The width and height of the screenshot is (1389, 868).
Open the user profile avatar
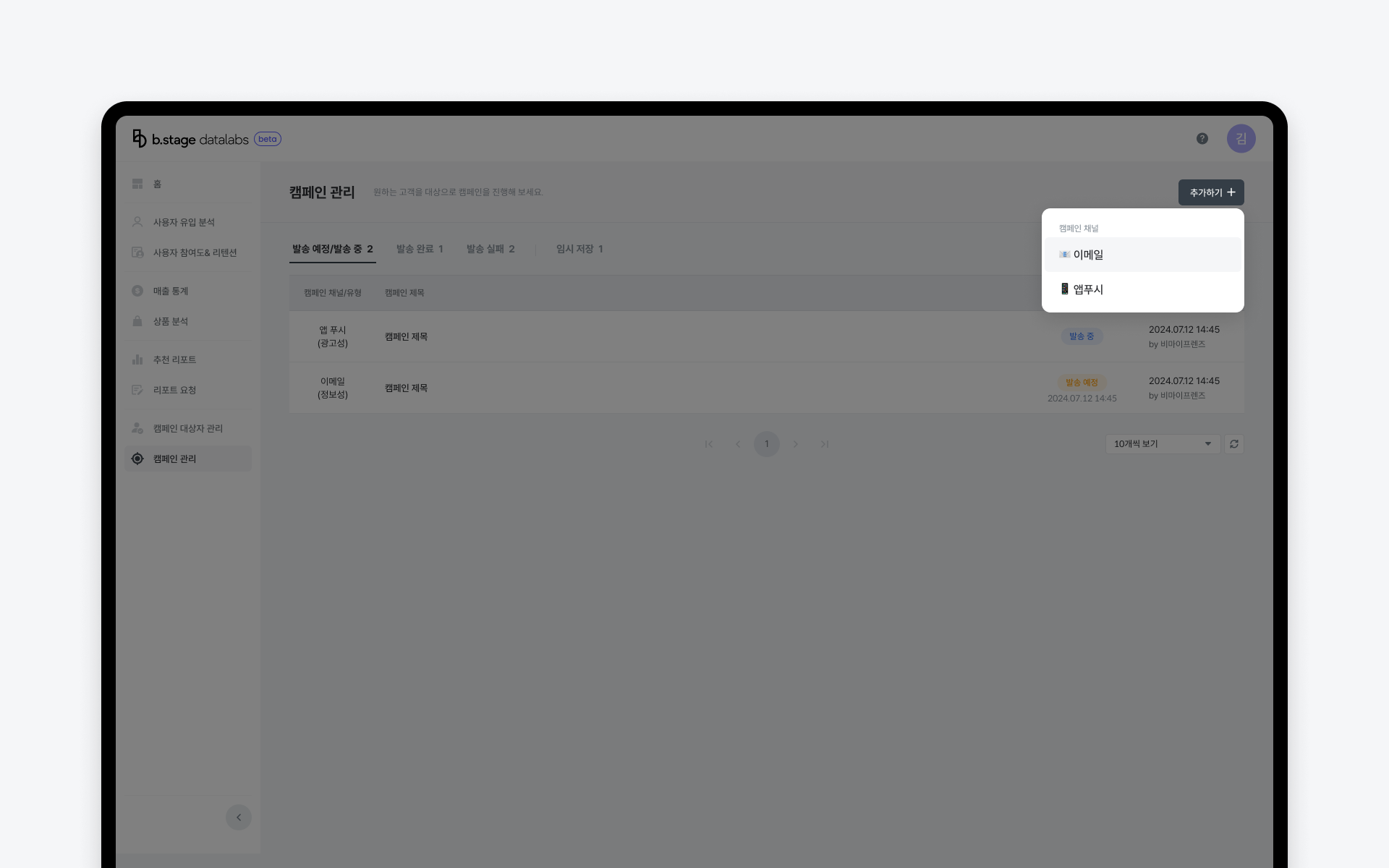(x=1241, y=139)
